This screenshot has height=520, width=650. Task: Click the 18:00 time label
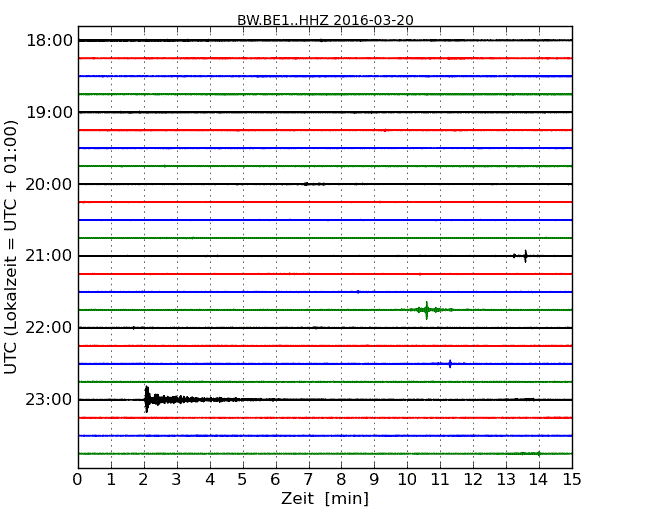point(49,41)
